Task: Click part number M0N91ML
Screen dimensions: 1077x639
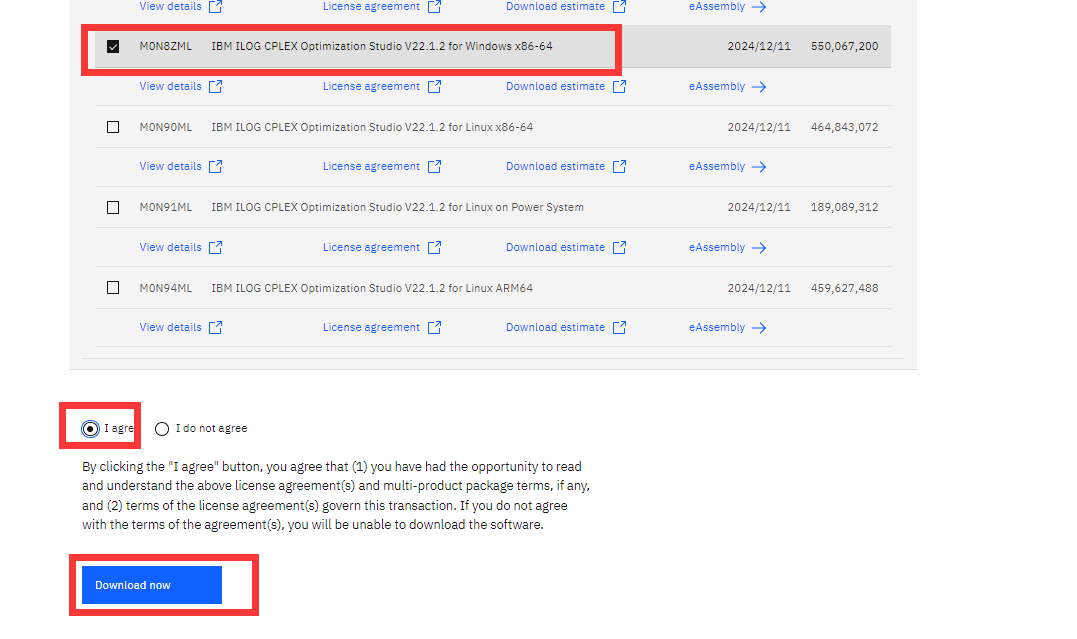Action: (166, 207)
